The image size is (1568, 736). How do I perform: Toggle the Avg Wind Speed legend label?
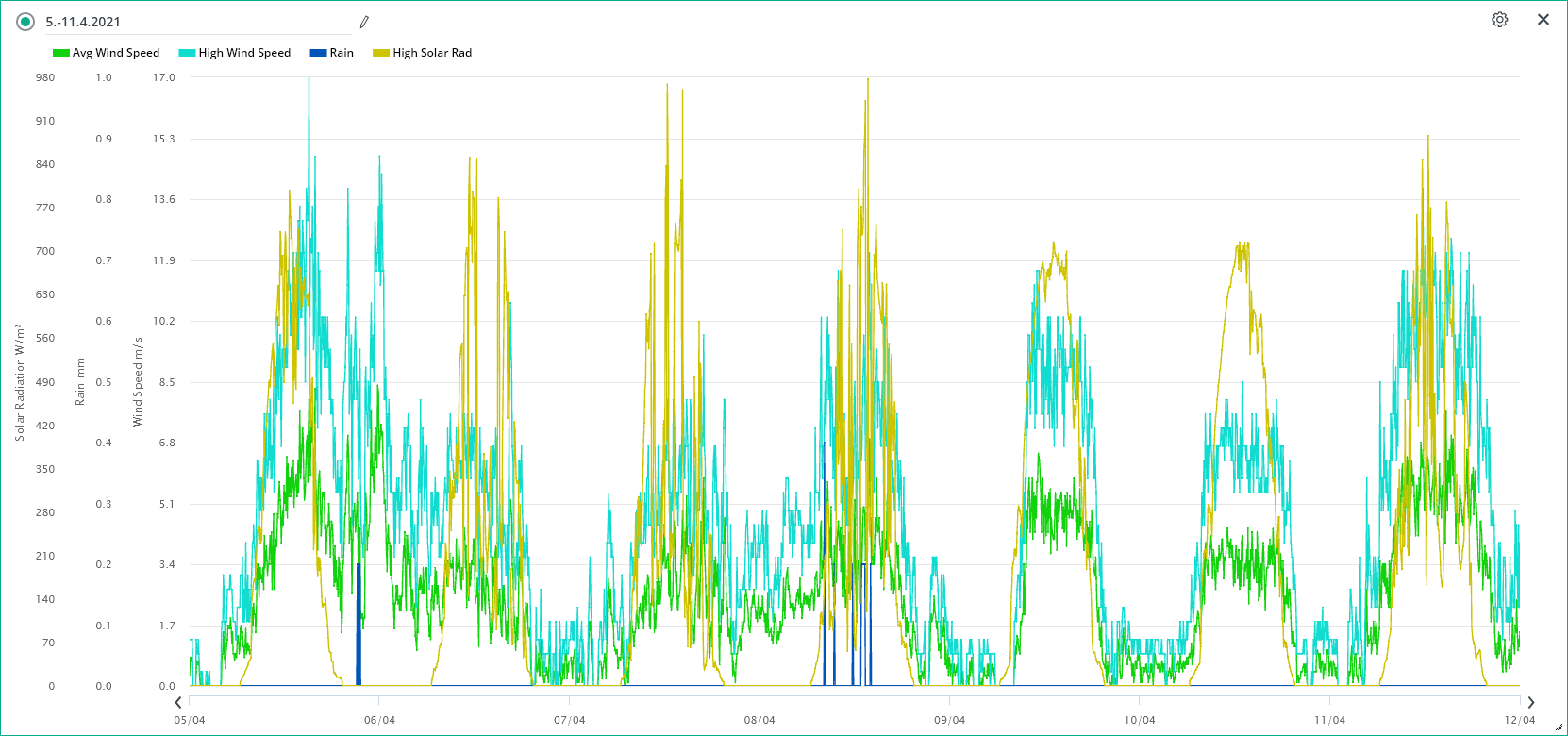(x=115, y=53)
